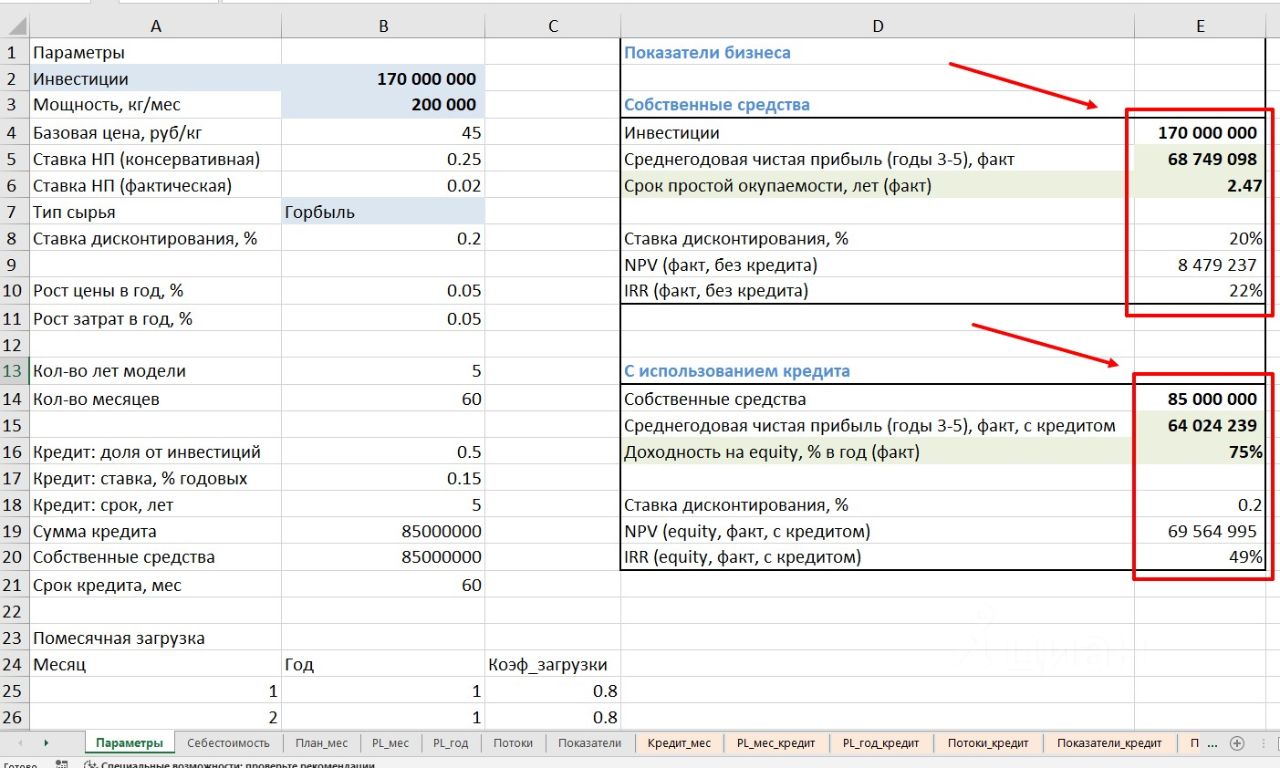Click the macro recording icon in status bar
The width and height of the screenshot is (1280, 768).
pyautogui.click(x=62, y=765)
